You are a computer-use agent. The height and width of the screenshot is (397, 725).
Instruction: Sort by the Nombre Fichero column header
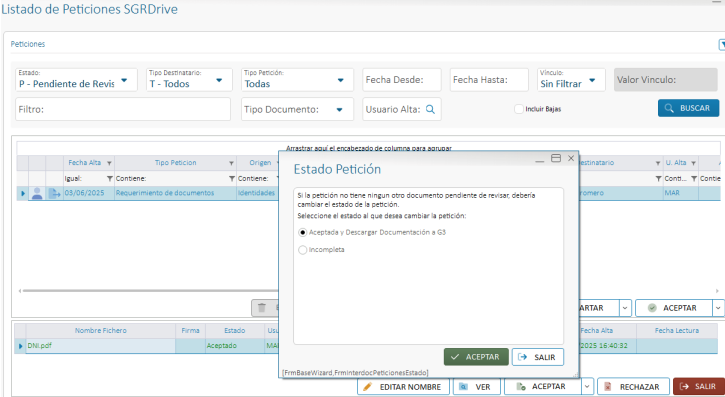pos(100,330)
